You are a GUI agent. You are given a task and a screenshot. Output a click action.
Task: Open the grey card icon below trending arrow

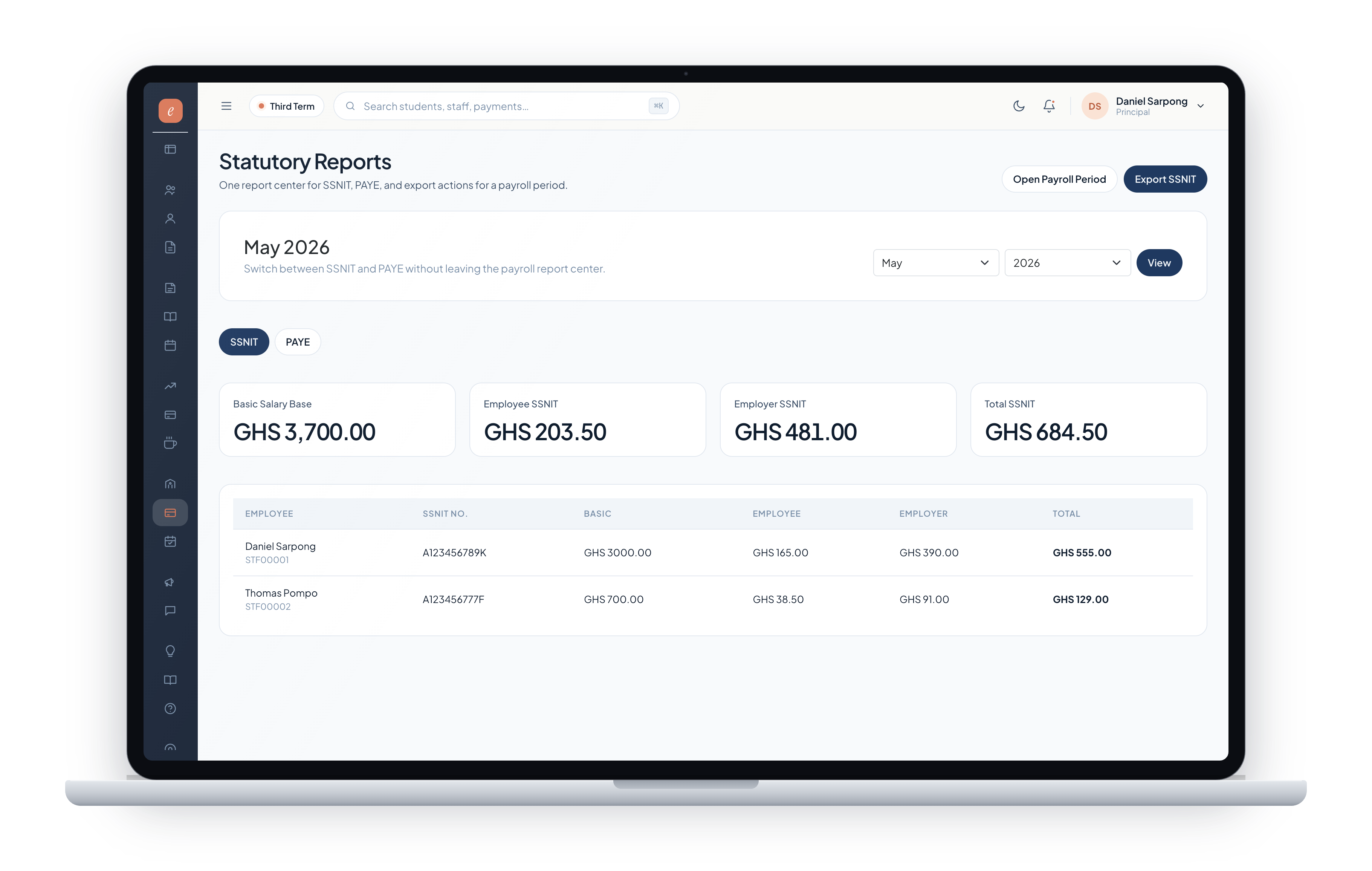pyautogui.click(x=170, y=415)
